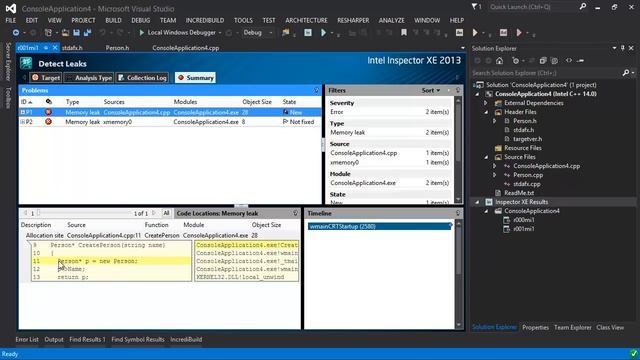
Task: Click the Intel Inspector toolbar play icon
Action: [323, 33]
